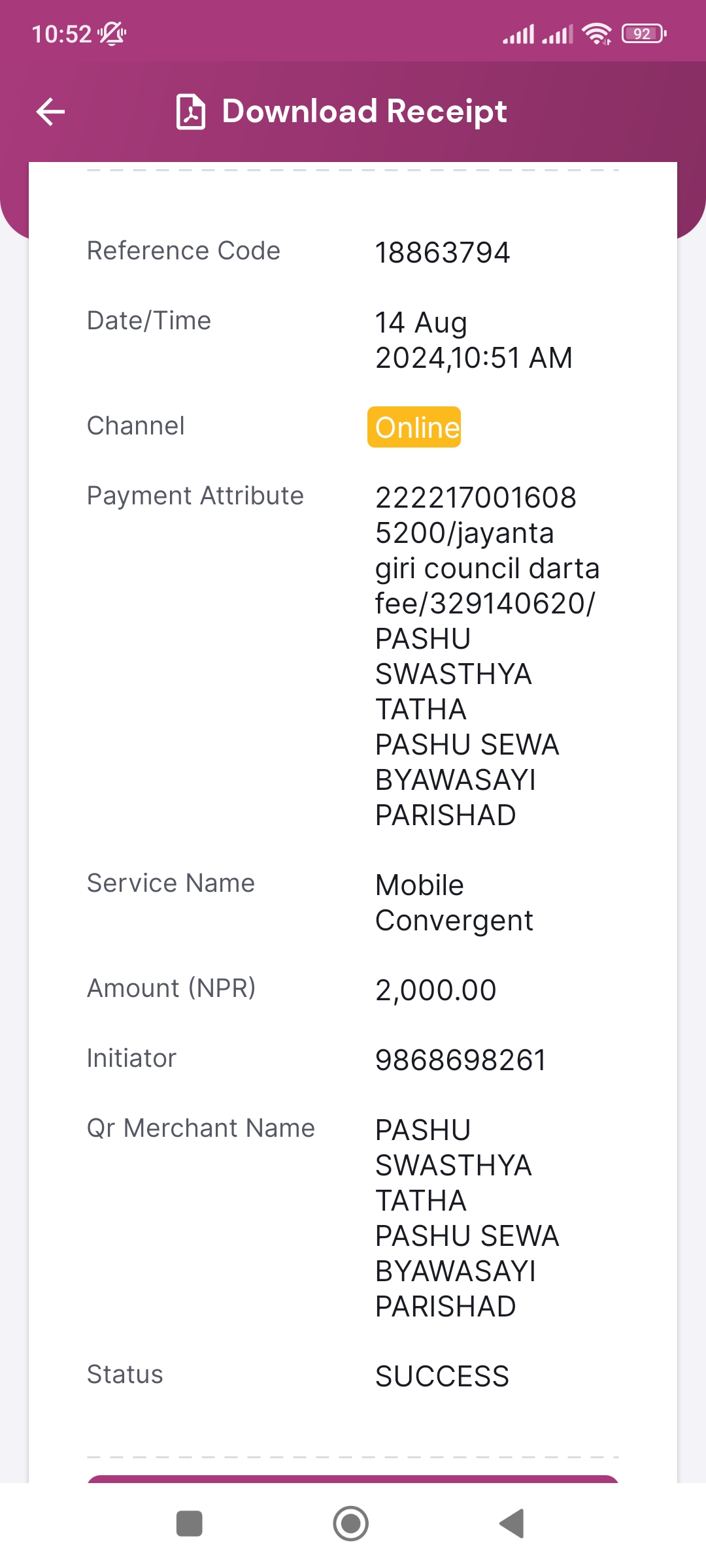Tap the amount value 2,000.00
Screen dimensions: 706x1568
point(436,990)
